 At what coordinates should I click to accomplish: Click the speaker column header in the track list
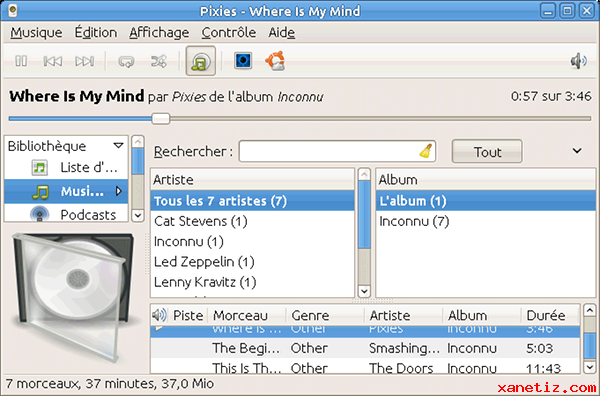click(x=159, y=315)
